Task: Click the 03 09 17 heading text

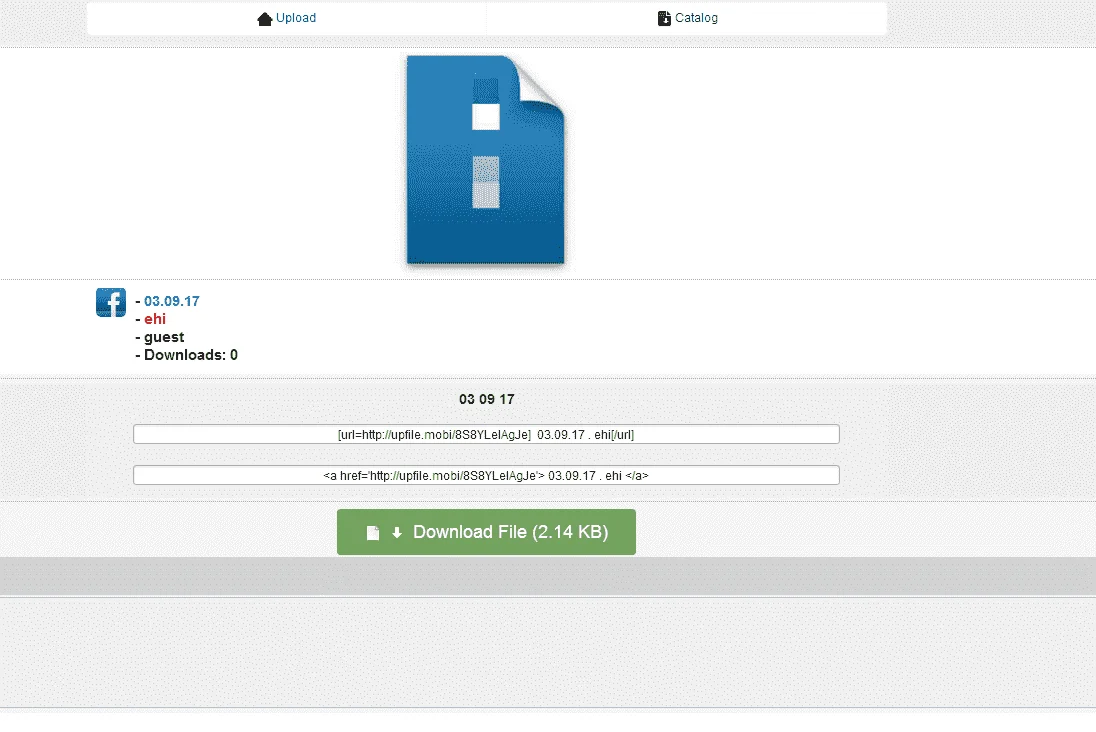Action: click(486, 399)
